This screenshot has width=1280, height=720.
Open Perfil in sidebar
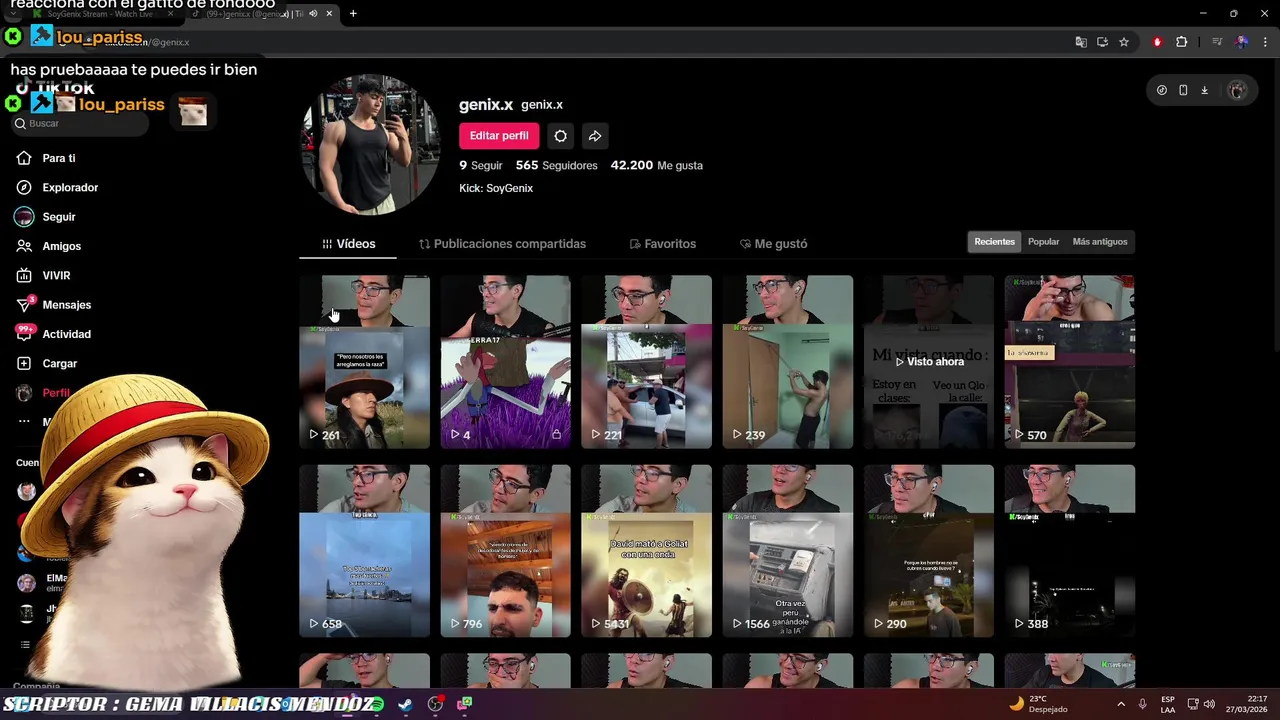[x=56, y=393]
